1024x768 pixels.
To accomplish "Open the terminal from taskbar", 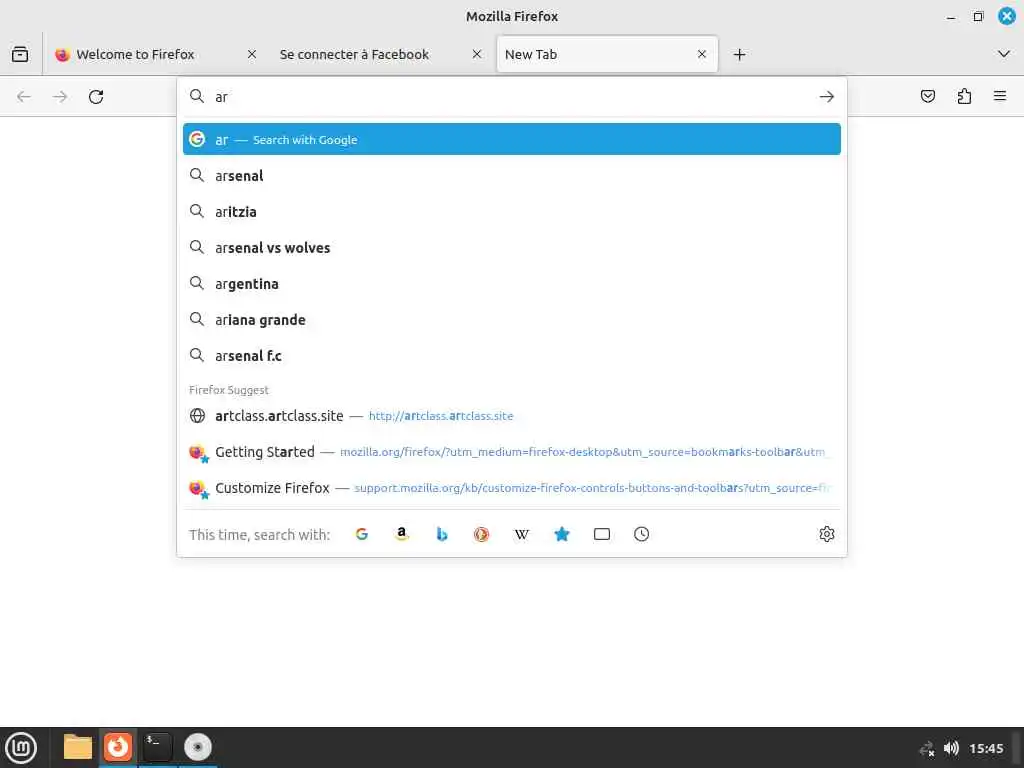I will pyautogui.click(x=157, y=747).
